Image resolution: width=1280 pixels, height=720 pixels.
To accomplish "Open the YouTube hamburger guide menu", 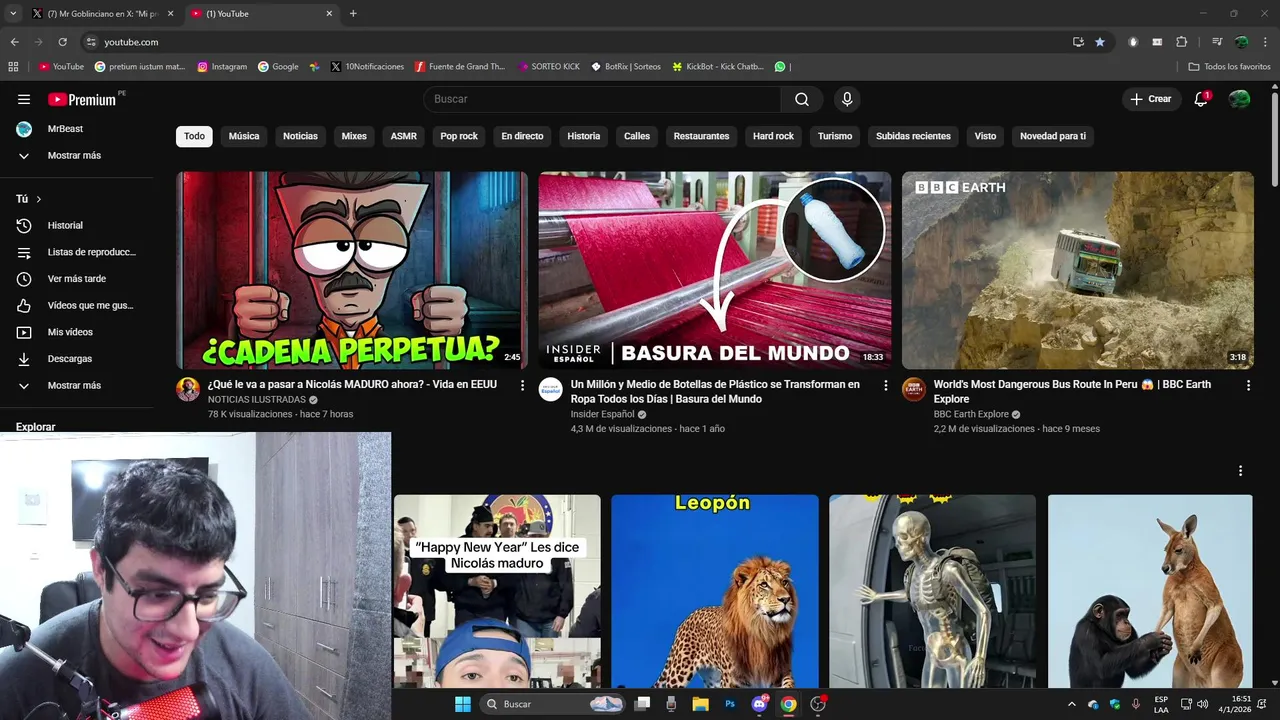I will point(24,99).
